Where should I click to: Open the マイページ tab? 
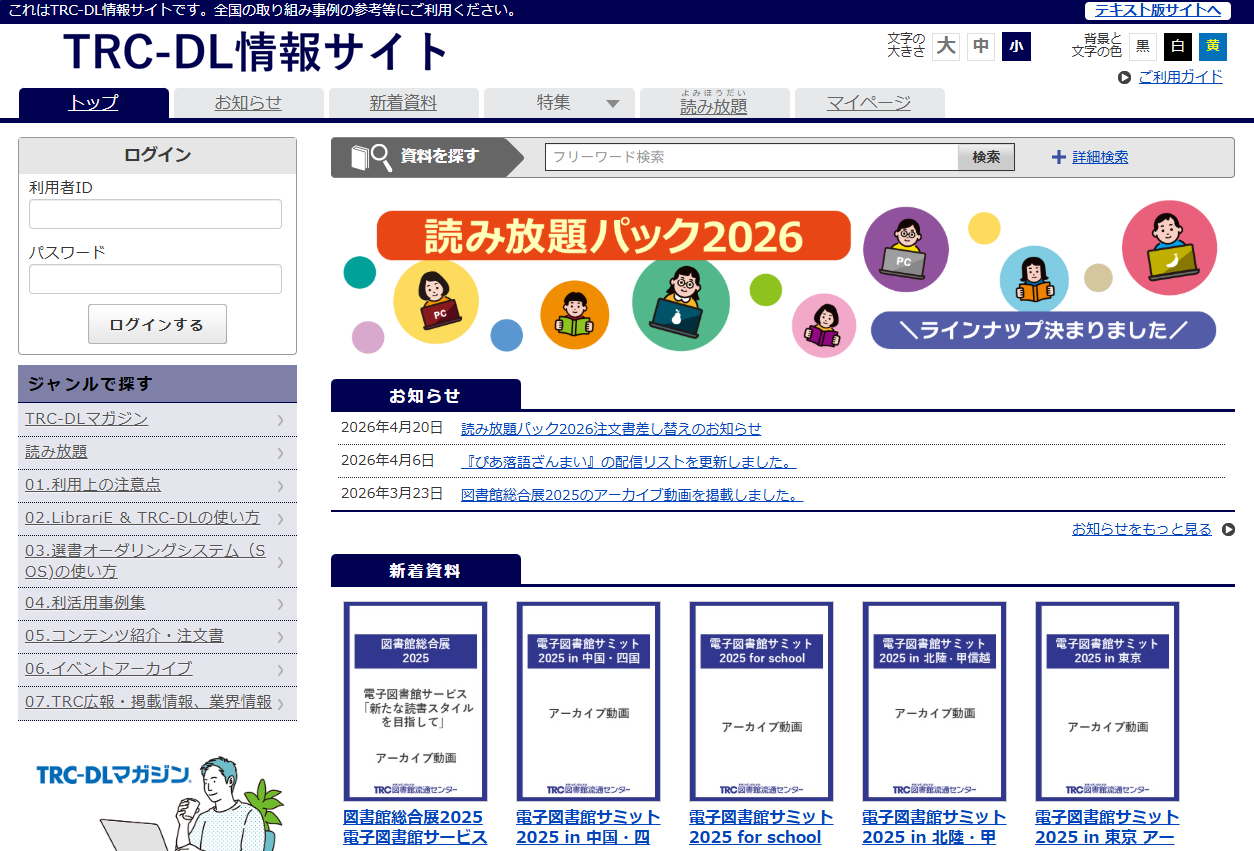click(x=870, y=103)
